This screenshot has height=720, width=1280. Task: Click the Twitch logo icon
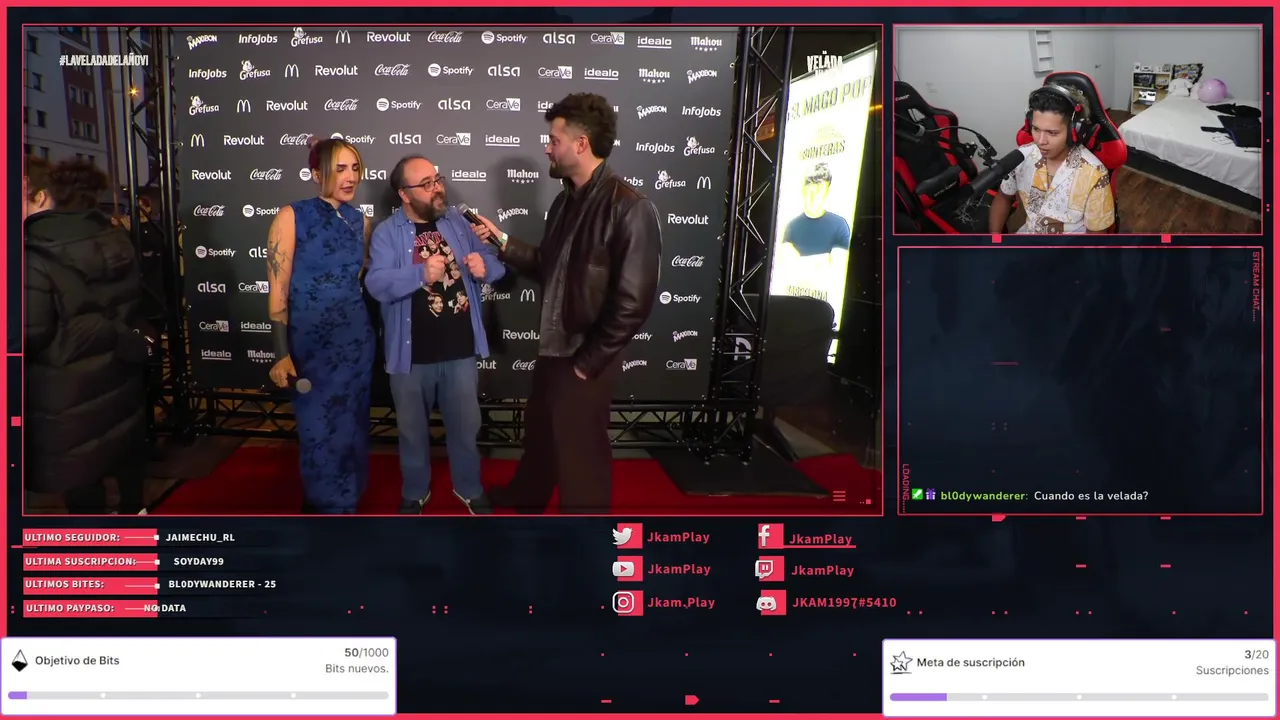tap(770, 570)
